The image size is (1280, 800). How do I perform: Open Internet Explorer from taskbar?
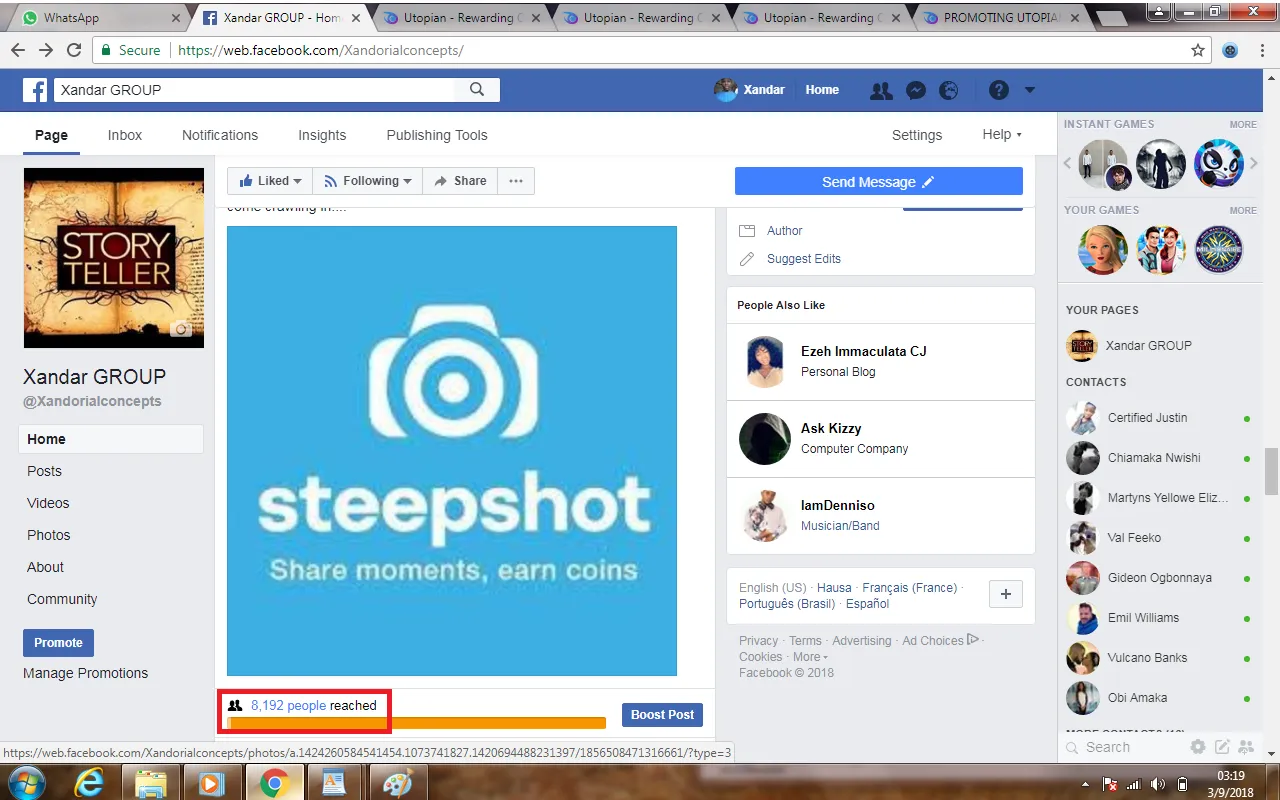pos(89,783)
